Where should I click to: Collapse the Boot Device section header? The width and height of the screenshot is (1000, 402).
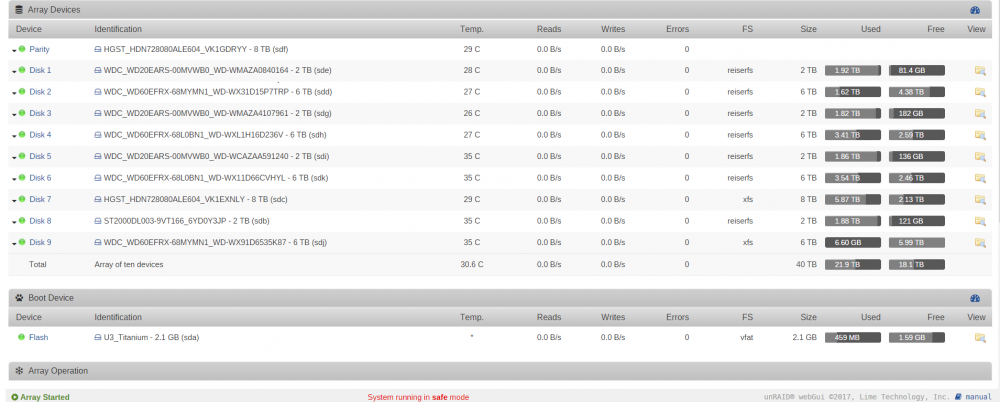pos(500,298)
